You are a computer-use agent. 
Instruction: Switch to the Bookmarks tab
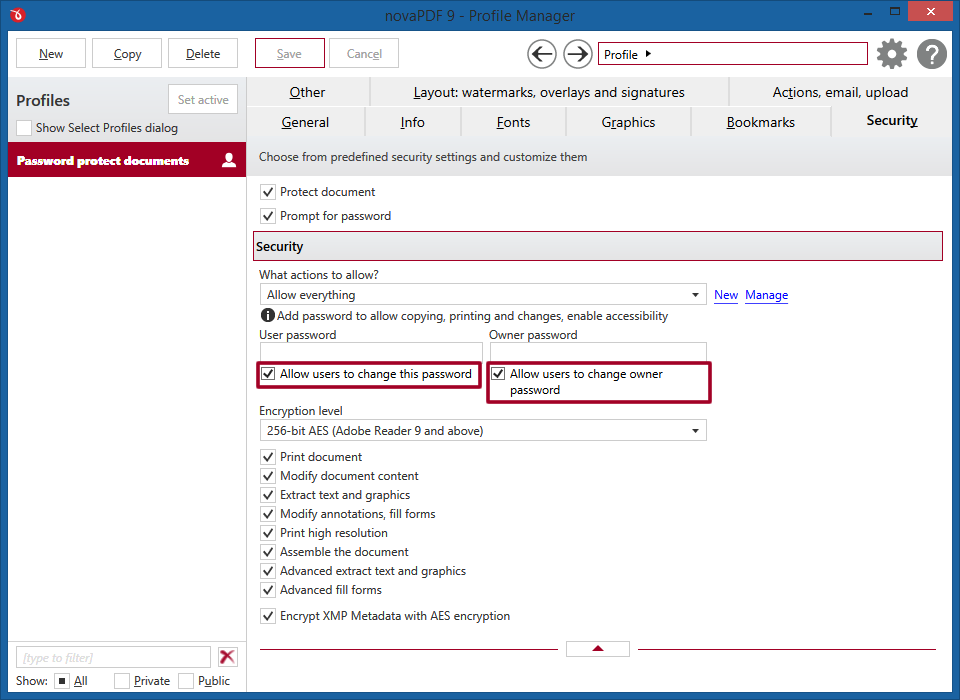[760, 122]
